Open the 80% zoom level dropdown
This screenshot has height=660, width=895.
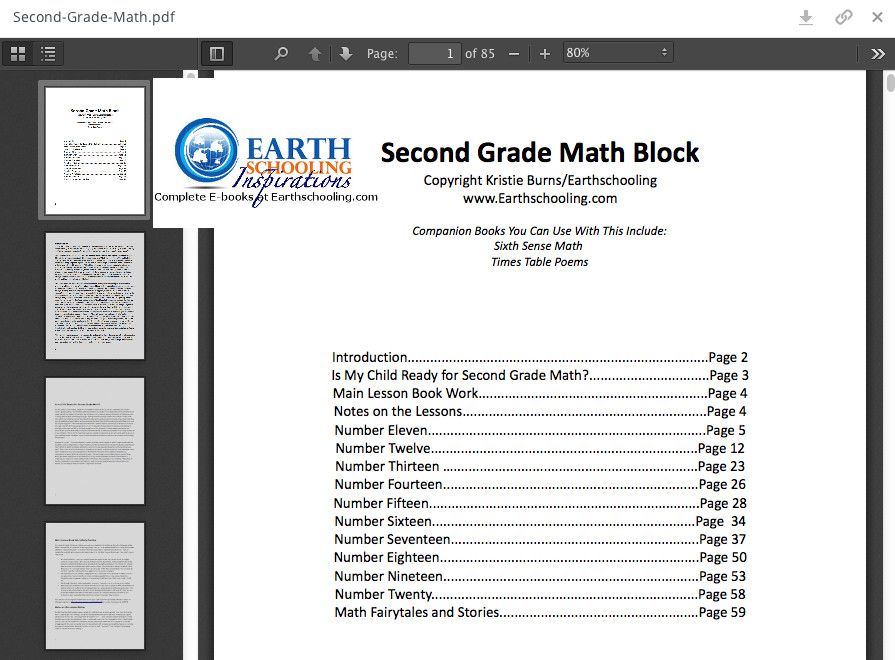point(618,53)
